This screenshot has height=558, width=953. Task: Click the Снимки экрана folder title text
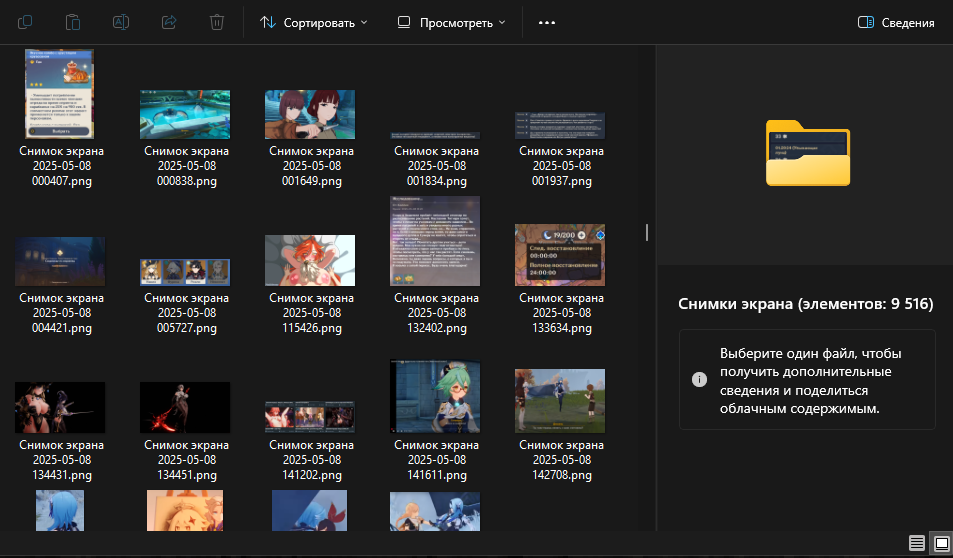click(x=805, y=303)
